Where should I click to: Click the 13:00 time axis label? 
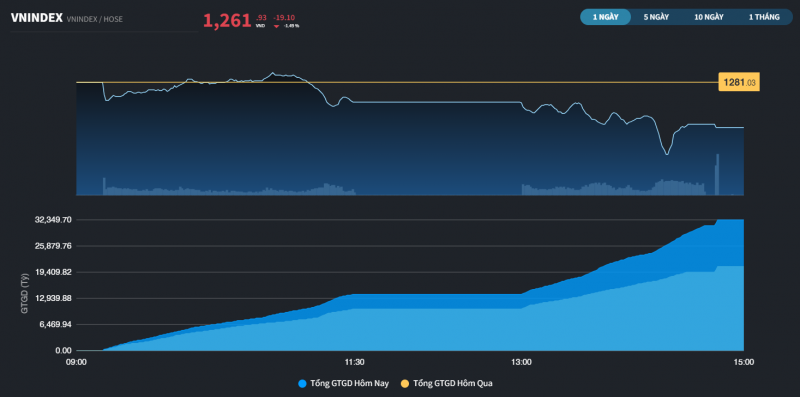click(521, 362)
